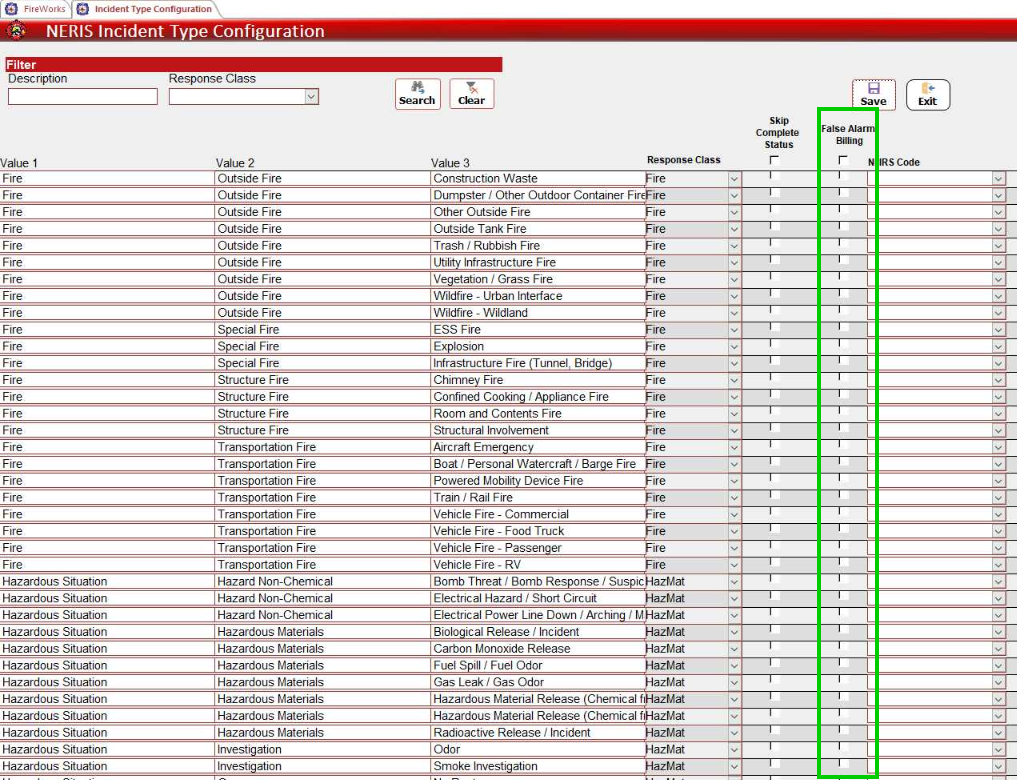1017x780 pixels.
Task: Check False Alarm Billing for Chimney Fire
Action: tap(843, 379)
